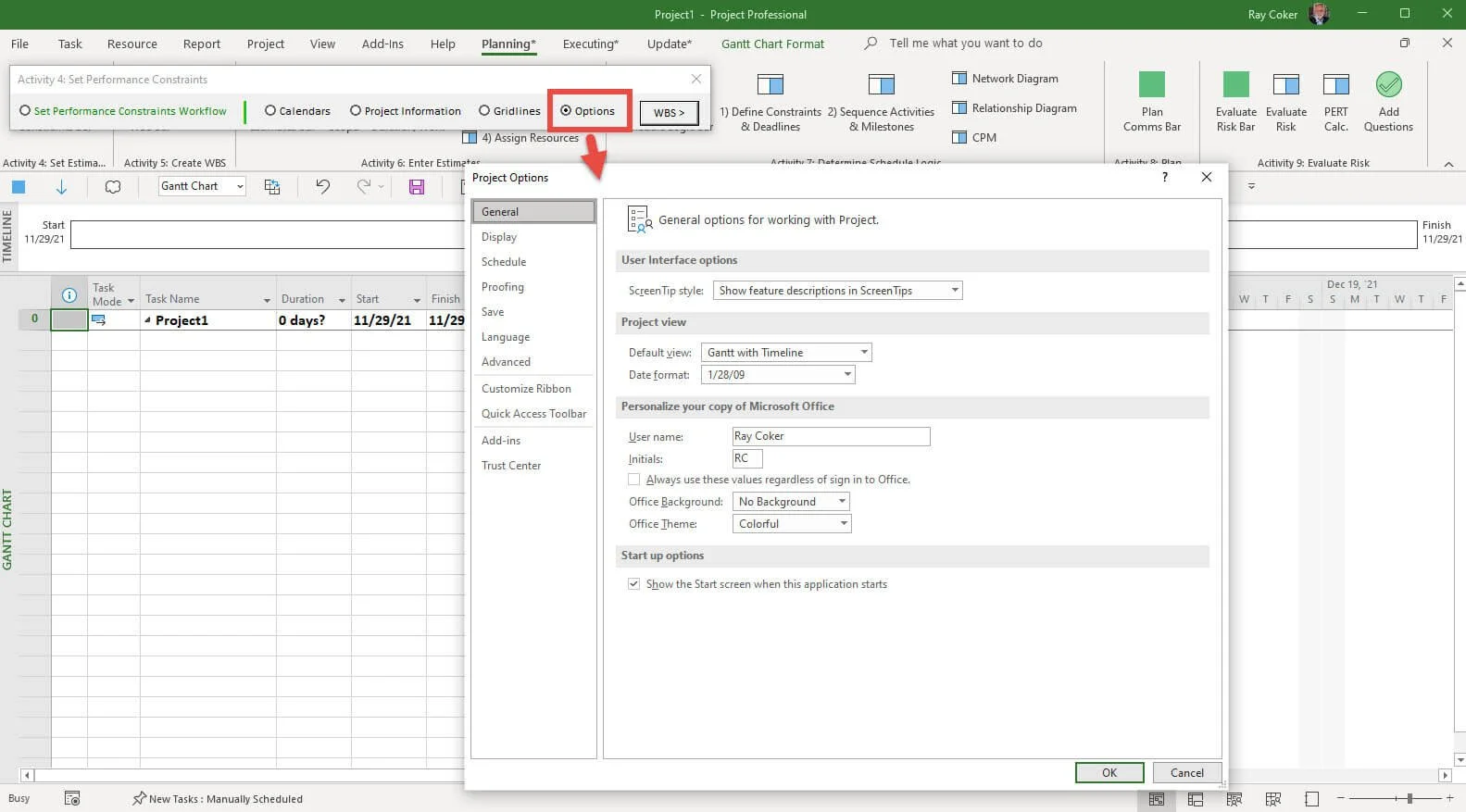Open the Network Diagram view
1466x812 pixels.
(1005, 79)
